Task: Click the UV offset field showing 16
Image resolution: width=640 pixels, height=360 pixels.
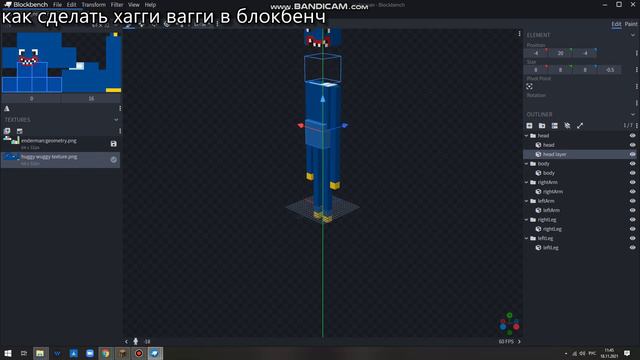Action: [91, 98]
